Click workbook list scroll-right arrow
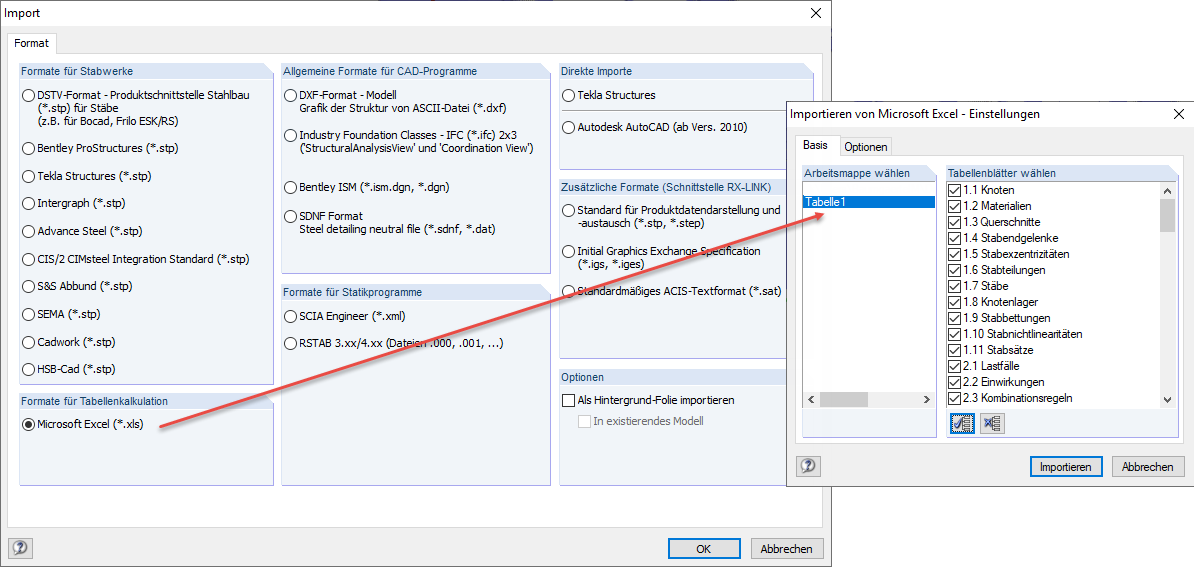Image resolution: width=1194 pixels, height=567 pixels. (927, 400)
